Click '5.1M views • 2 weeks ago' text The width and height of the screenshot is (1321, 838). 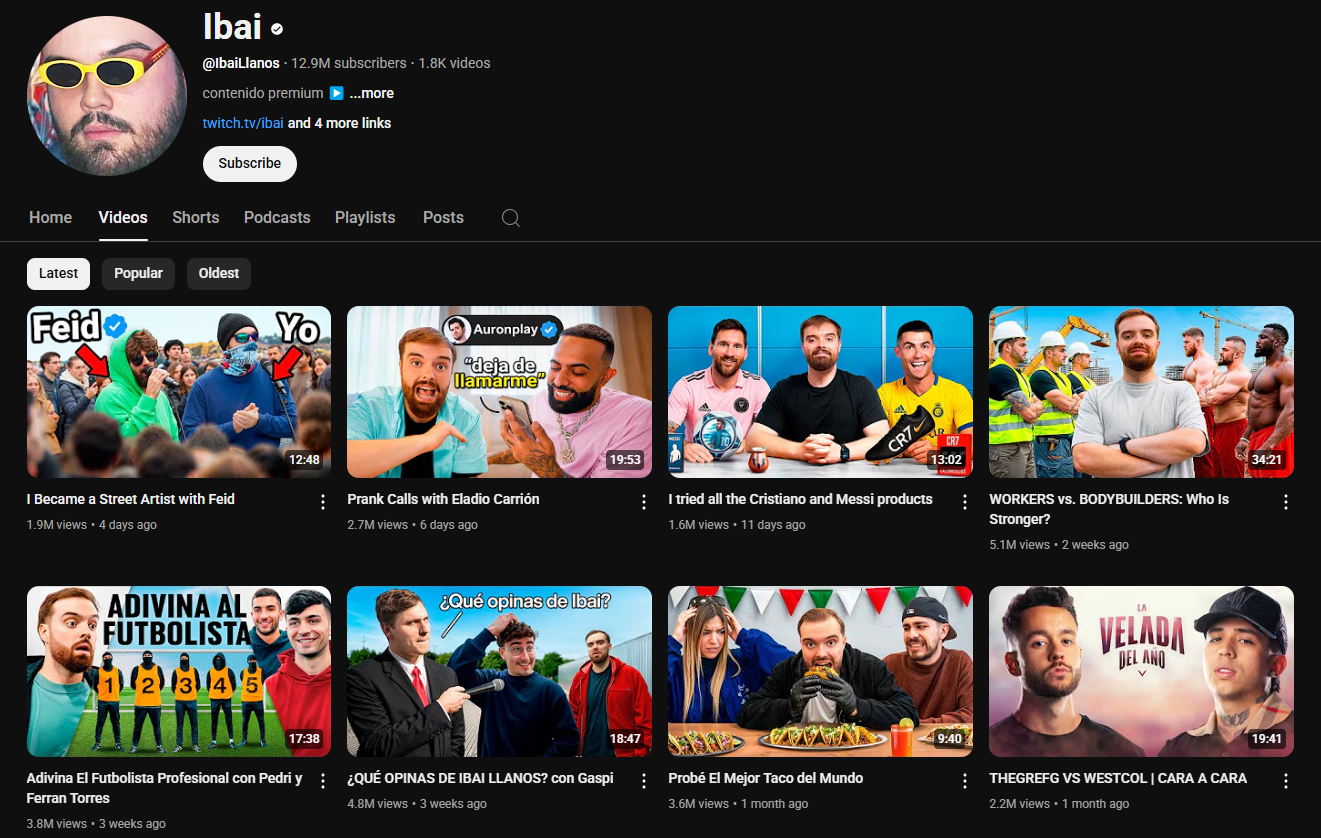[1059, 545]
